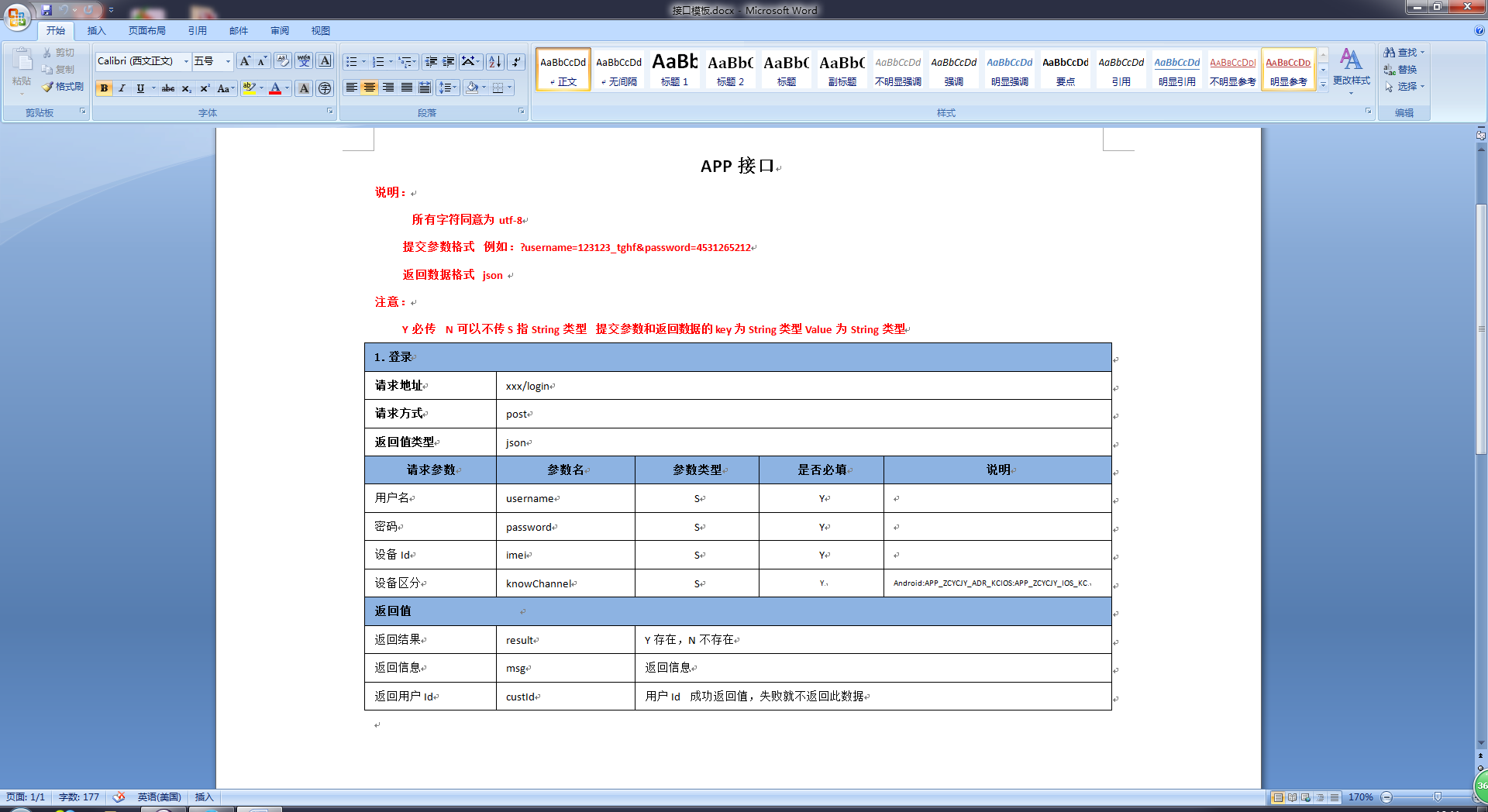The image size is (1488, 812).
Task: Switch to Full Screen Reading view
Action: click(1292, 797)
